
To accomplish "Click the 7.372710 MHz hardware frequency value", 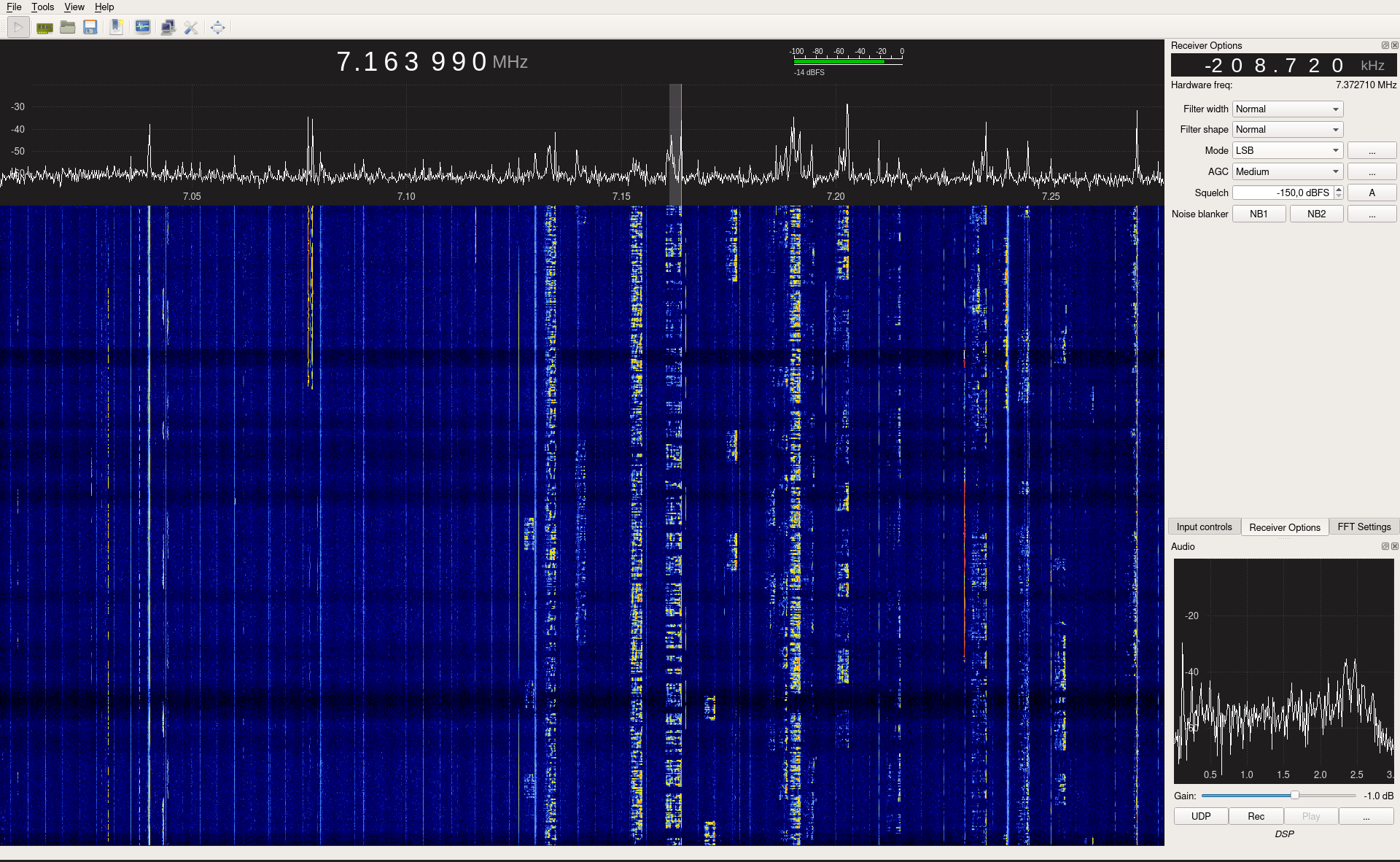I will click(1366, 85).
